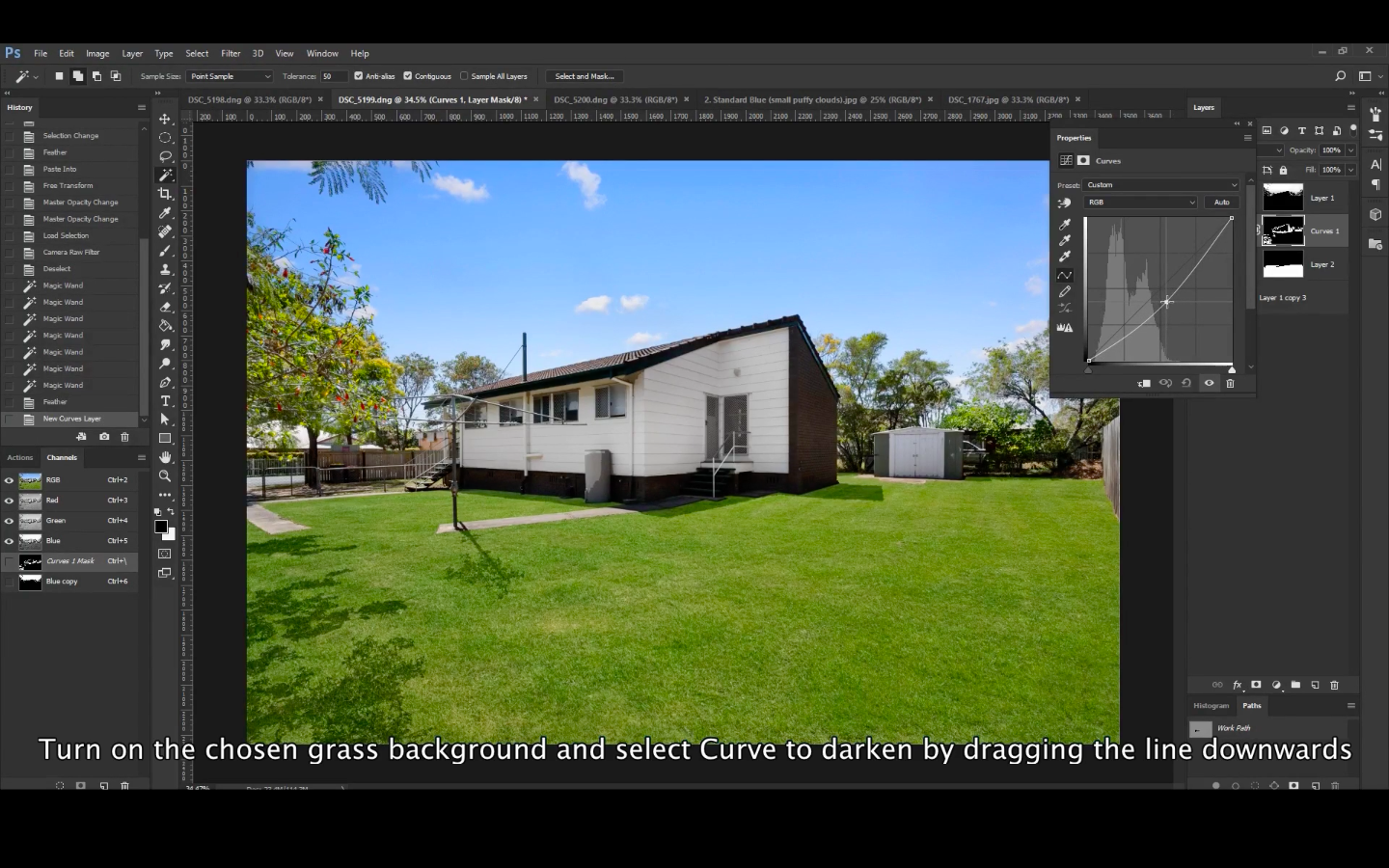
Task: Select the Crop tool
Action: (165, 194)
